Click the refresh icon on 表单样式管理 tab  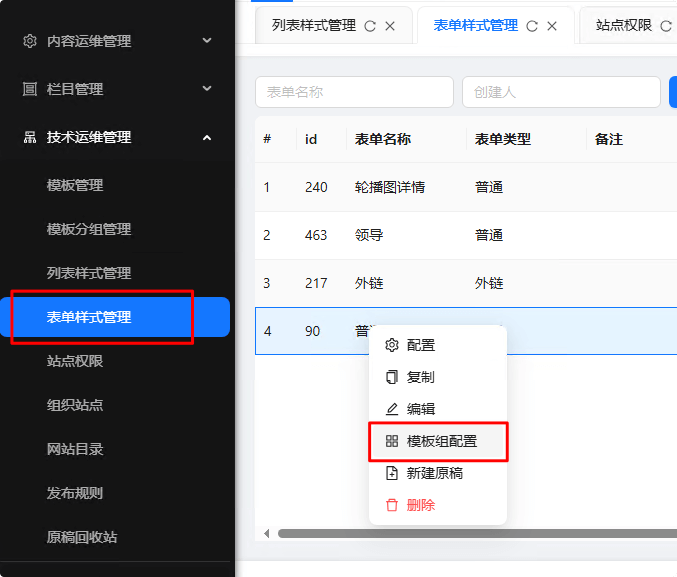(532, 26)
